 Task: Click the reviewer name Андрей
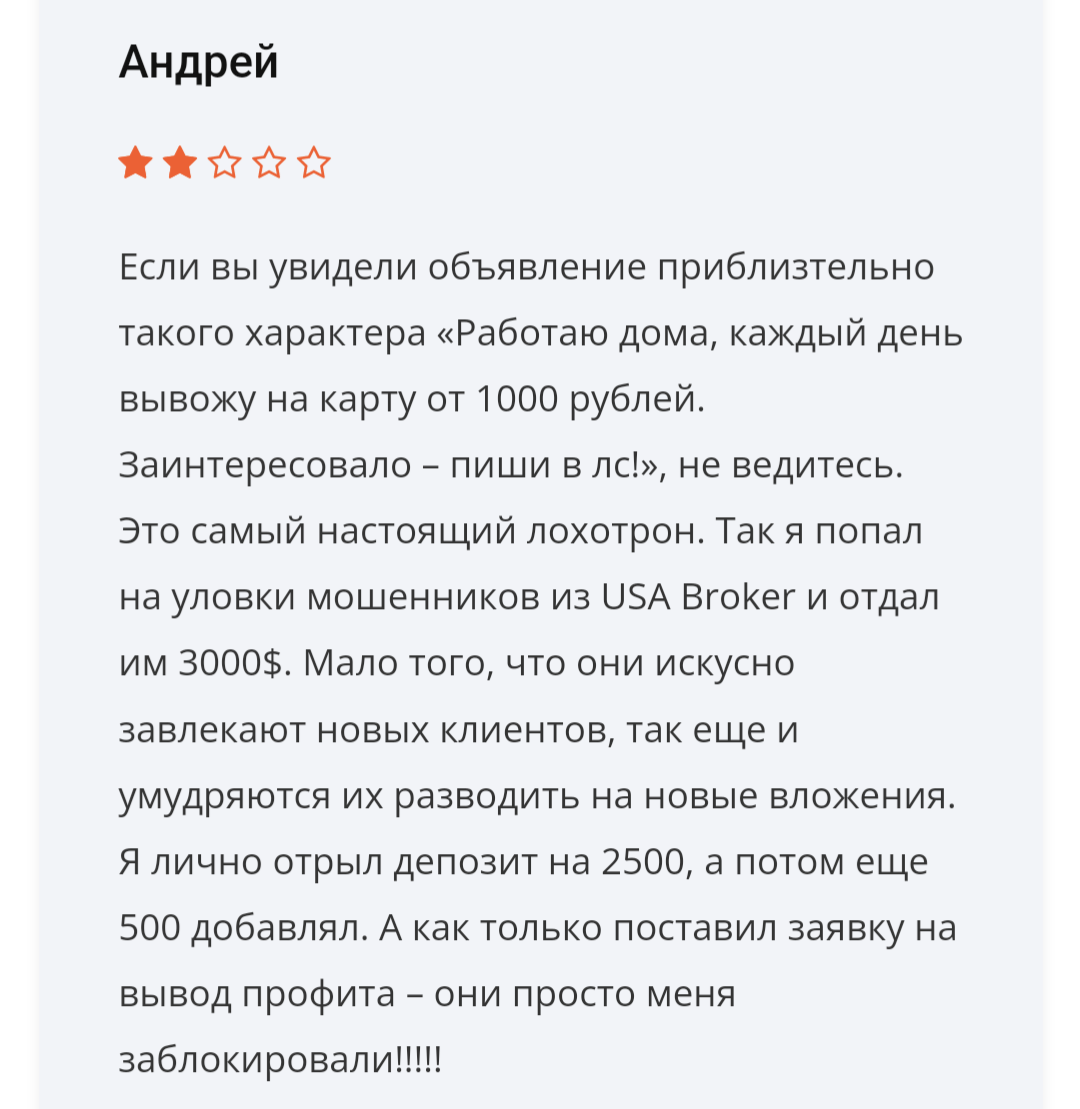[199, 62]
